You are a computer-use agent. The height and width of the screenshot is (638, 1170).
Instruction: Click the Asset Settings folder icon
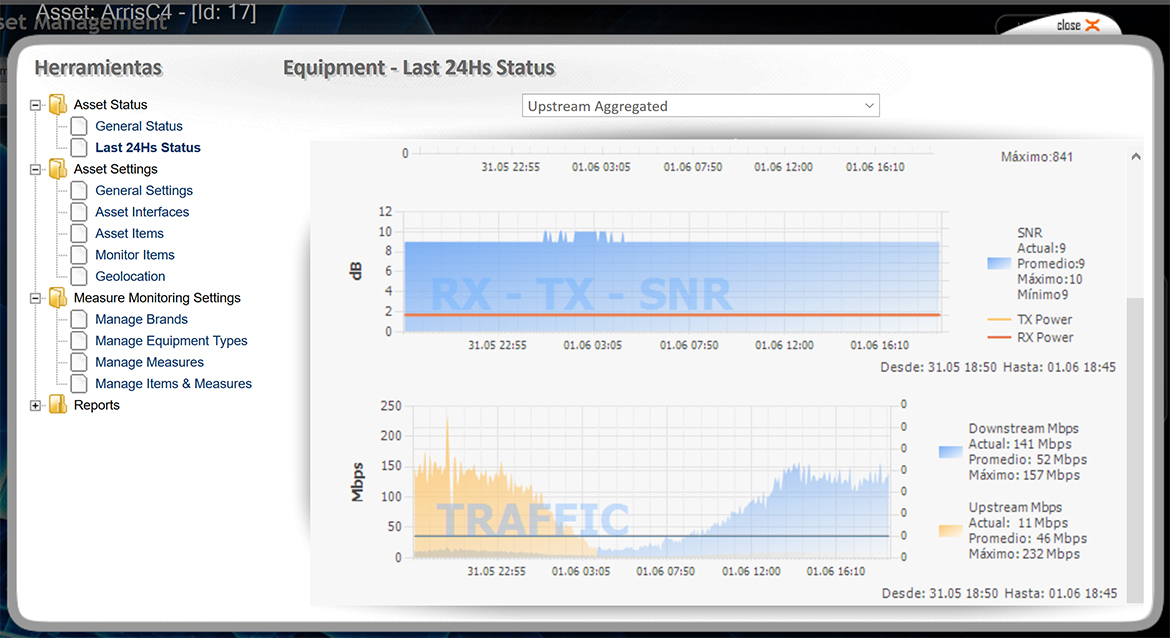(x=58, y=169)
